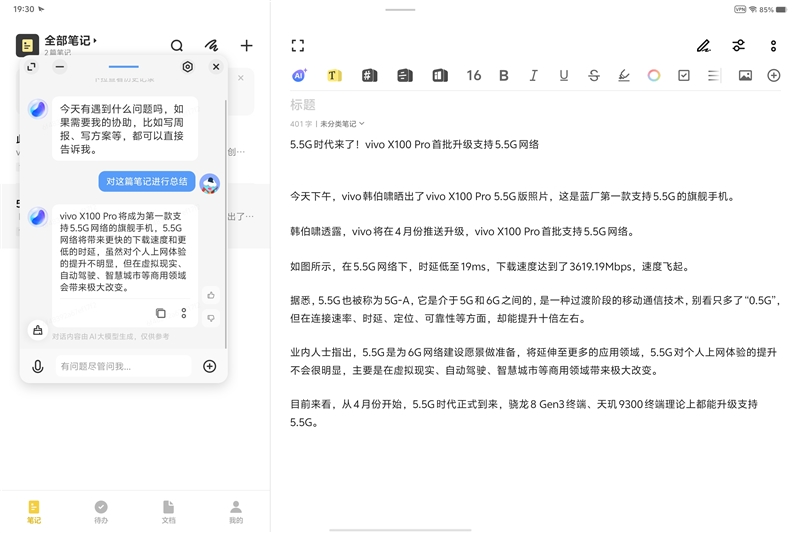Select the hashtag heading format icon
The height and width of the screenshot is (533, 800).
[369, 75]
